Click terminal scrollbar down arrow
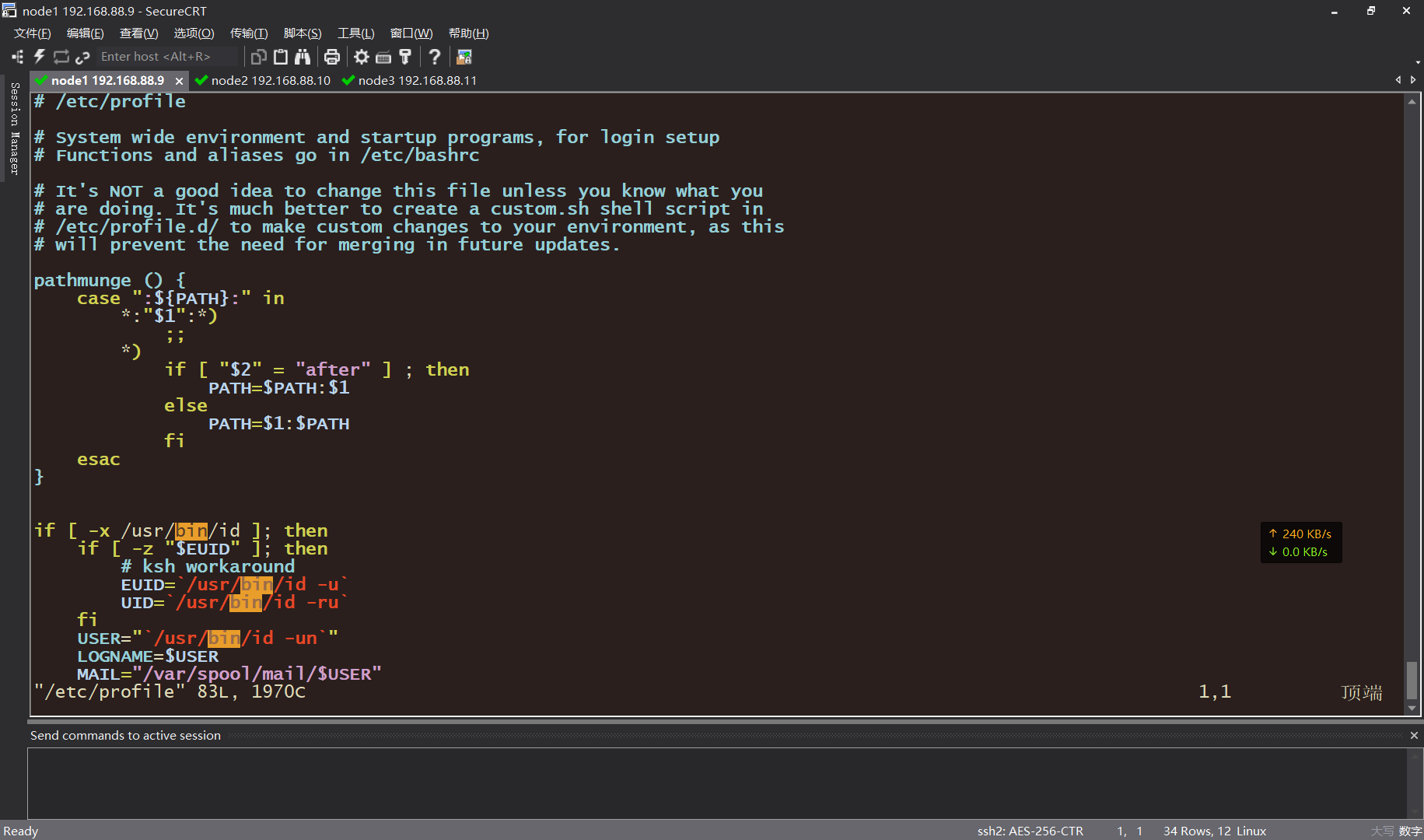Viewport: 1424px width, 840px height. pyautogui.click(x=1412, y=709)
